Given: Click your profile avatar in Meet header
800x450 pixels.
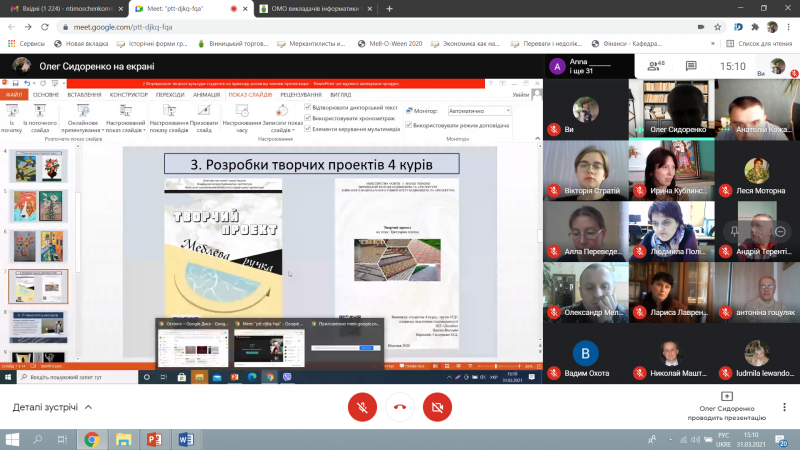Looking at the screenshot, I should (778, 66).
